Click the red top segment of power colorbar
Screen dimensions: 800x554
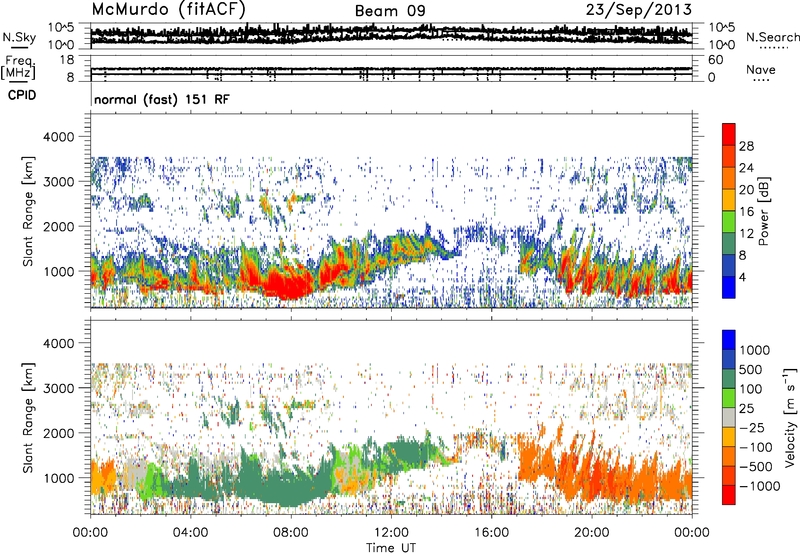click(x=729, y=134)
